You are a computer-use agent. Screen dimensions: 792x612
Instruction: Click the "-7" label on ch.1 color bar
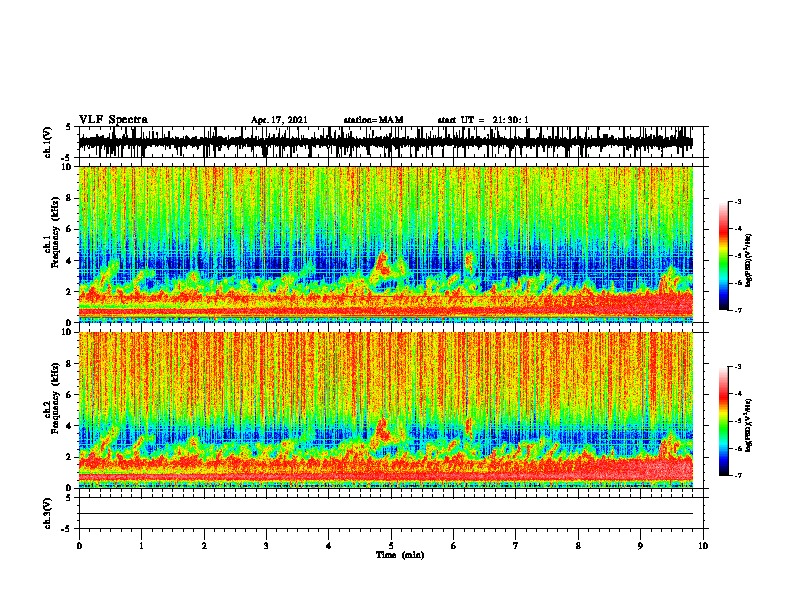pos(737,310)
